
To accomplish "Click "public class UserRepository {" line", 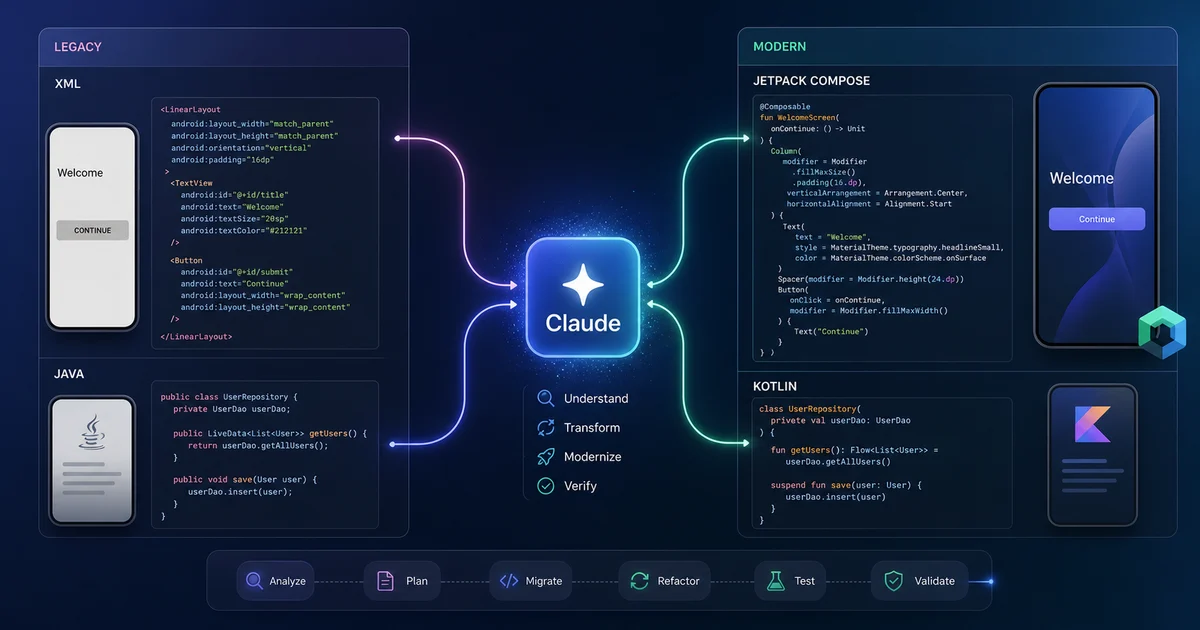I will pyautogui.click(x=229, y=397).
